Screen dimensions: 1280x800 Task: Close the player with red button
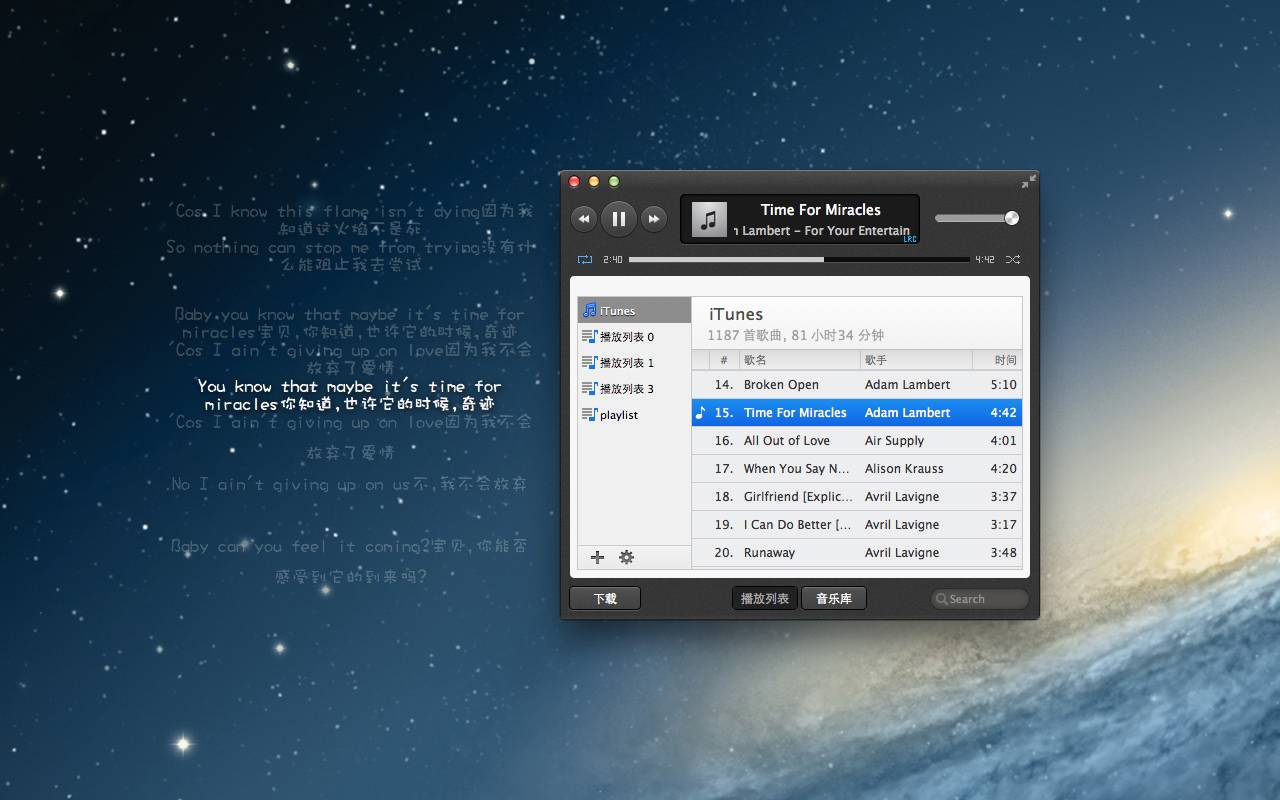[574, 181]
